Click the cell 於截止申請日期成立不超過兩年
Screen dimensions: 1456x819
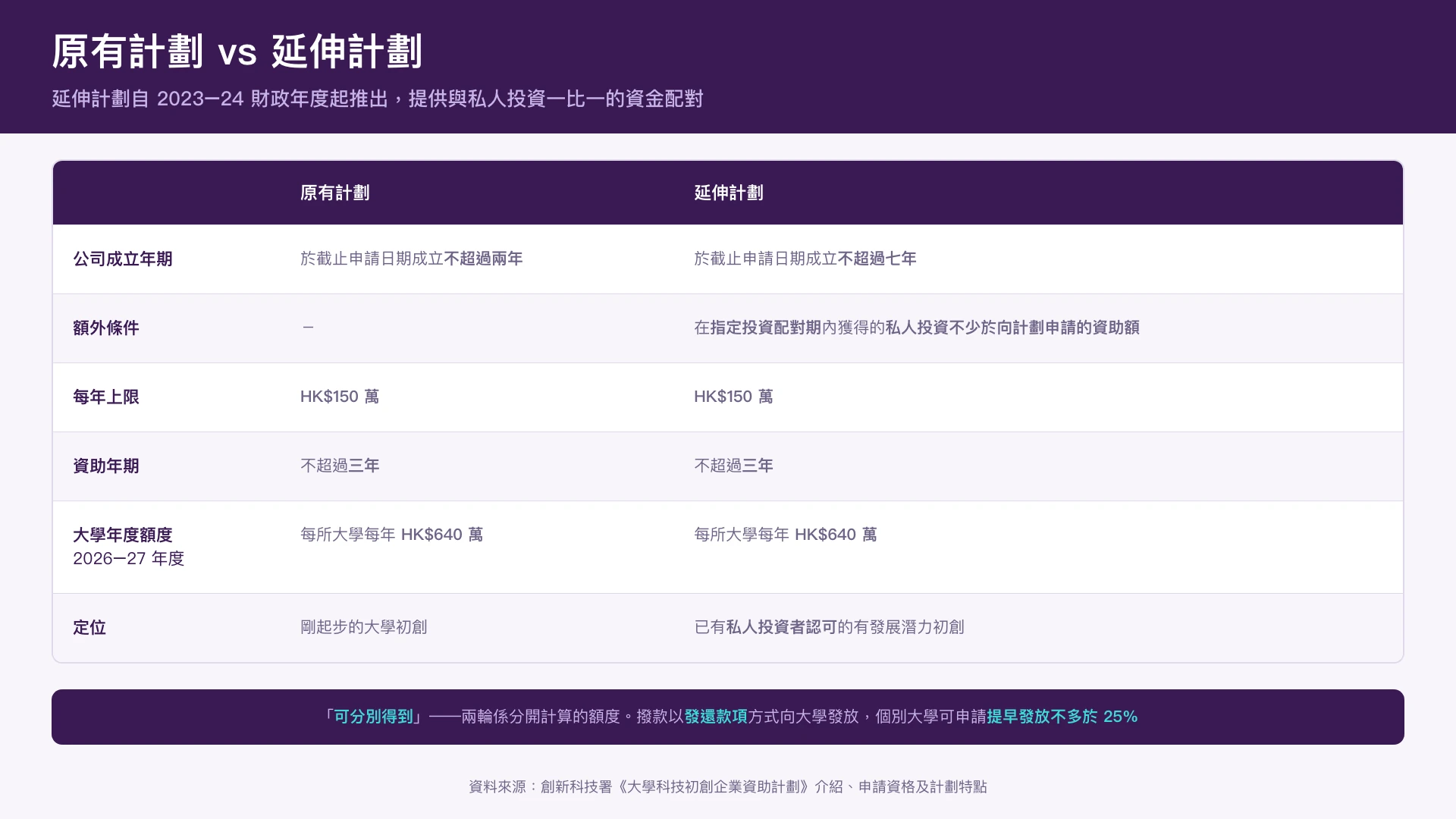point(411,259)
